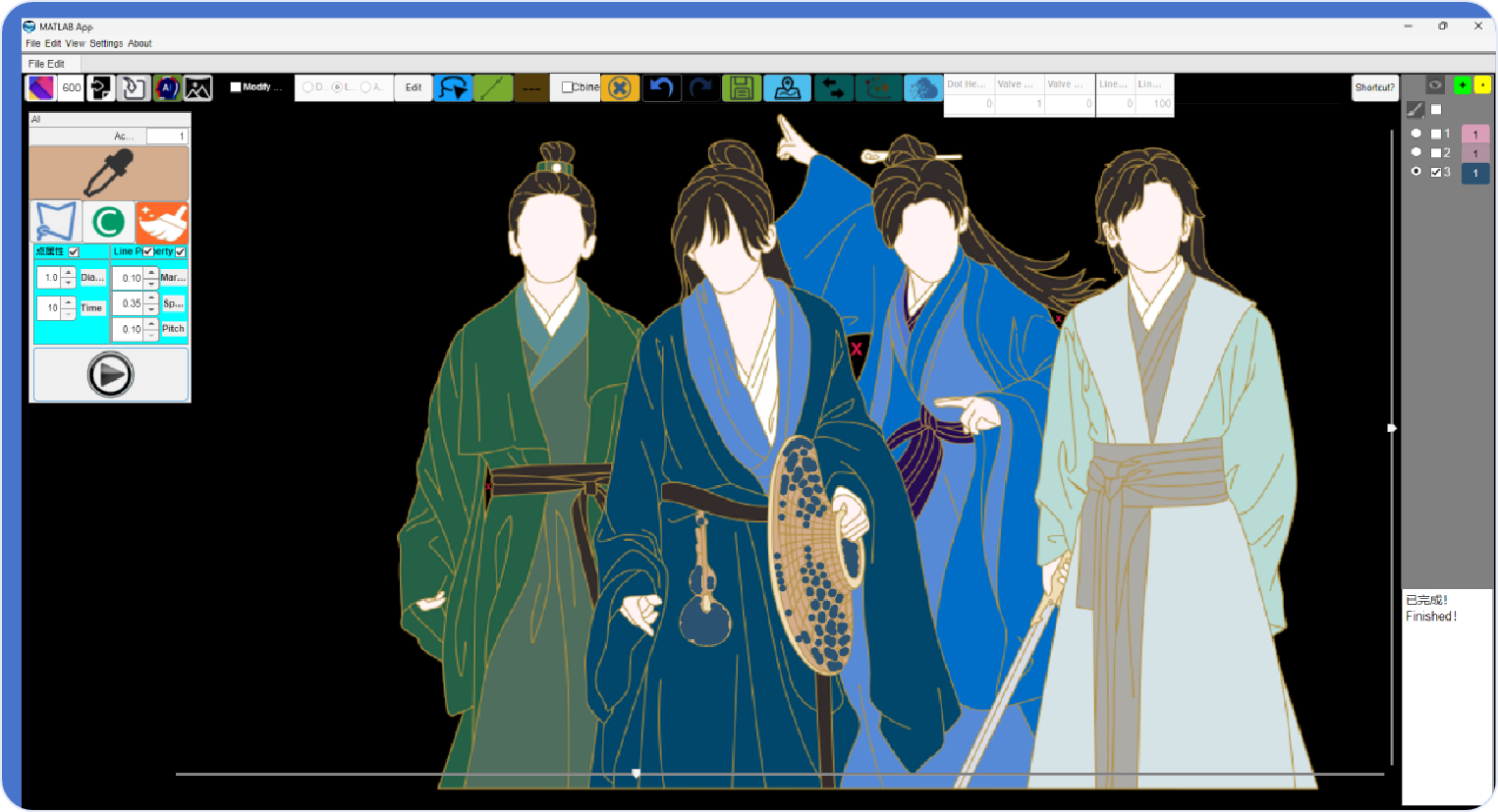Select the blue polygon outline tool
The image size is (1498, 812).
(x=55, y=222)
